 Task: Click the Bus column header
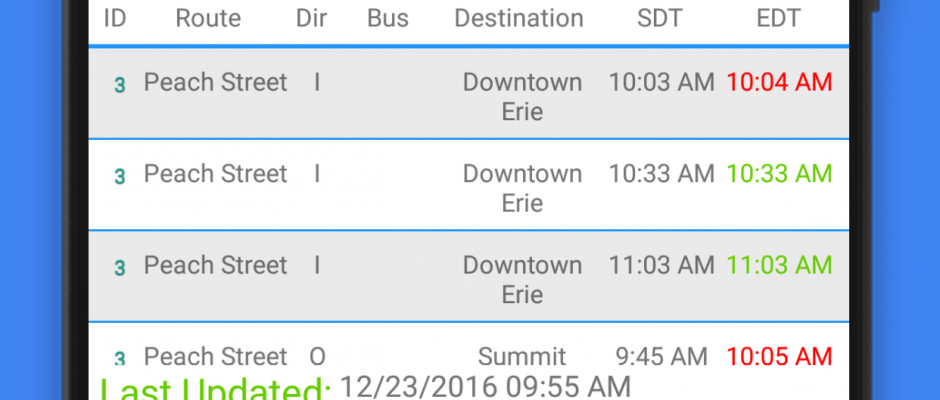point(388,18)
